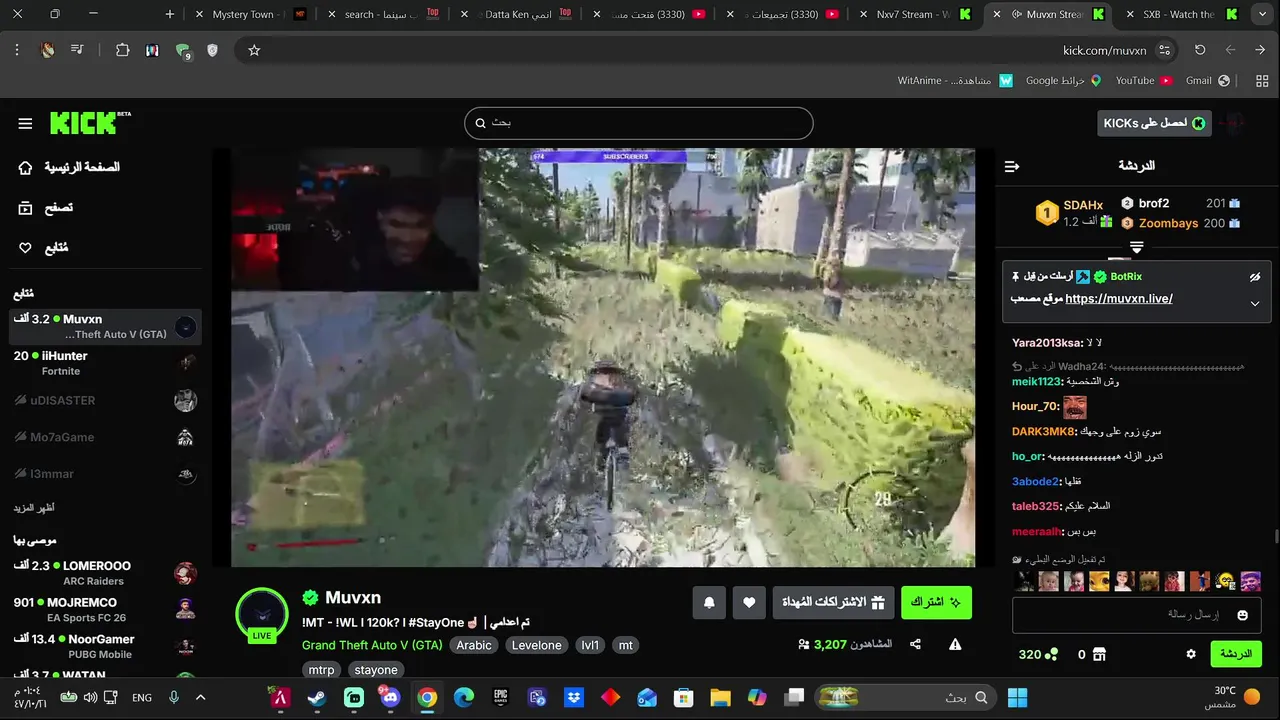Open the emoji picker in chat input
The width and height of the screenshot is (1280, 720).
click(x=1243, y=615)
